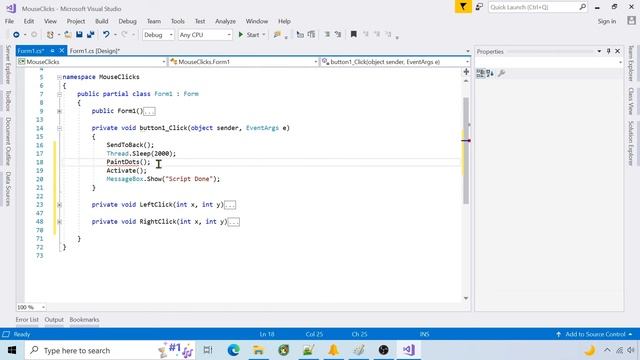Open the Debug configuration dropdown
Image resolution: width=640 pixels, height=360 pixels.
click(x=158, y=35)
